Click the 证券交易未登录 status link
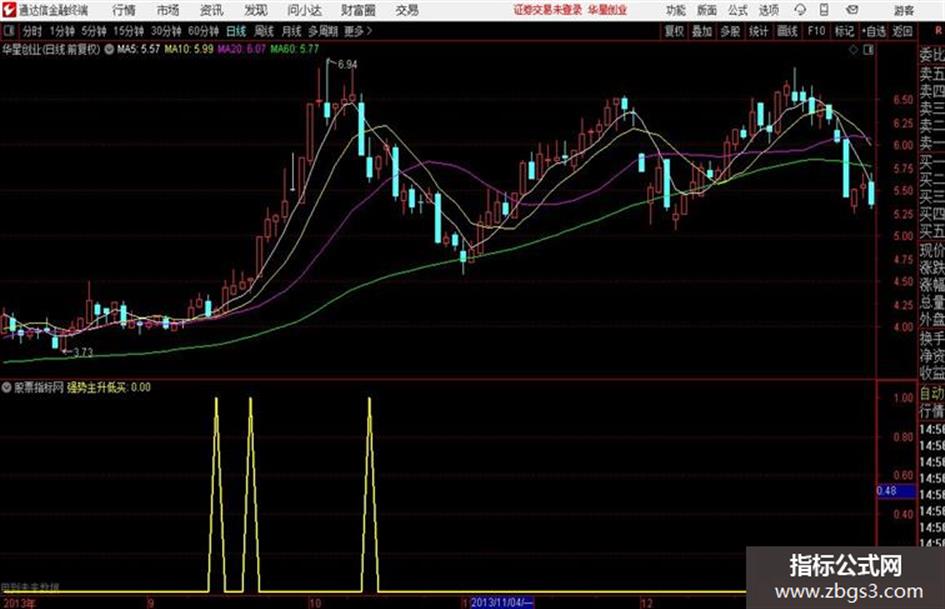The image size is (945, 609). 548,10
